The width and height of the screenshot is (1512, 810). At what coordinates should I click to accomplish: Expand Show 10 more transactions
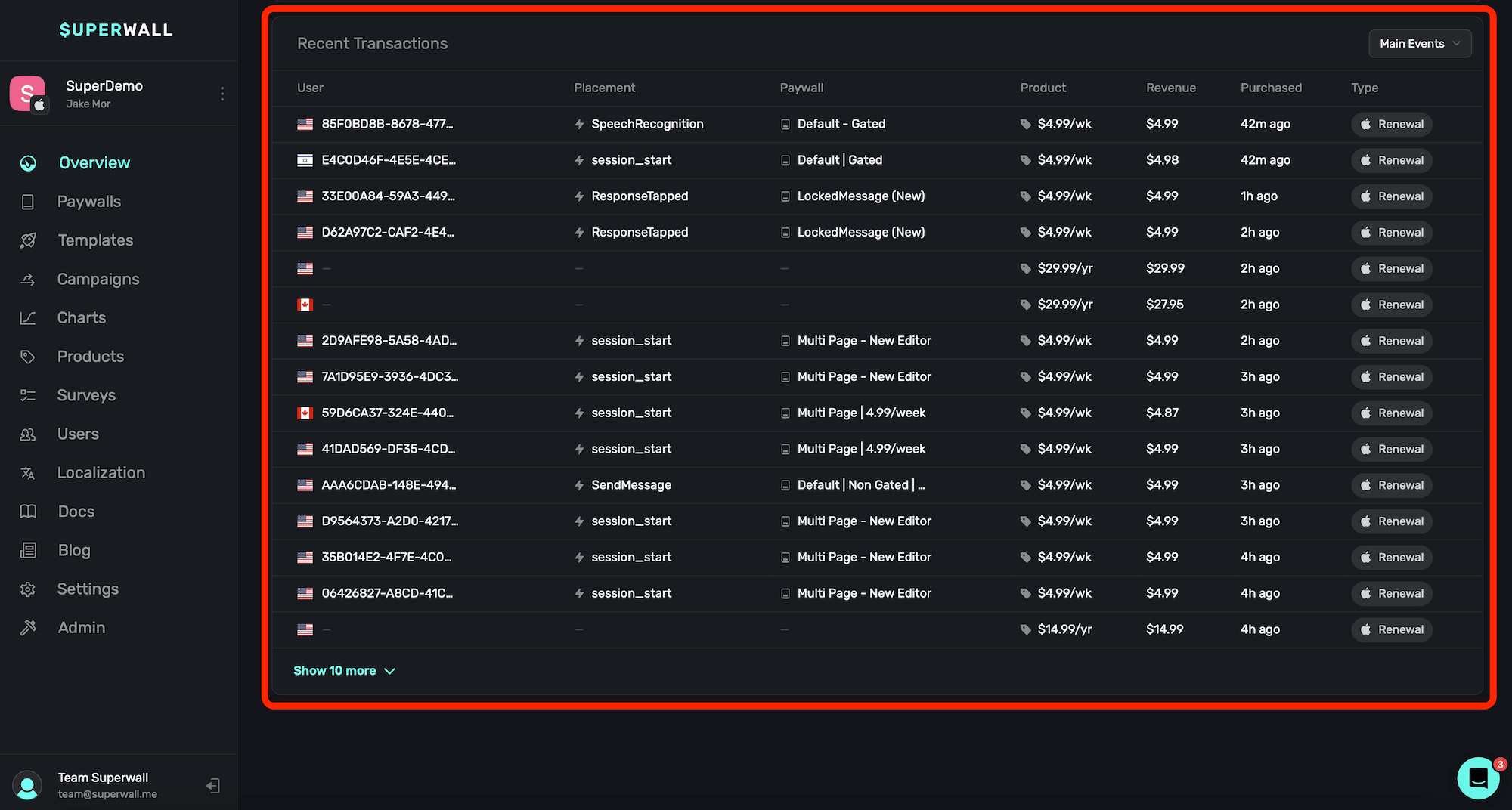344,671
